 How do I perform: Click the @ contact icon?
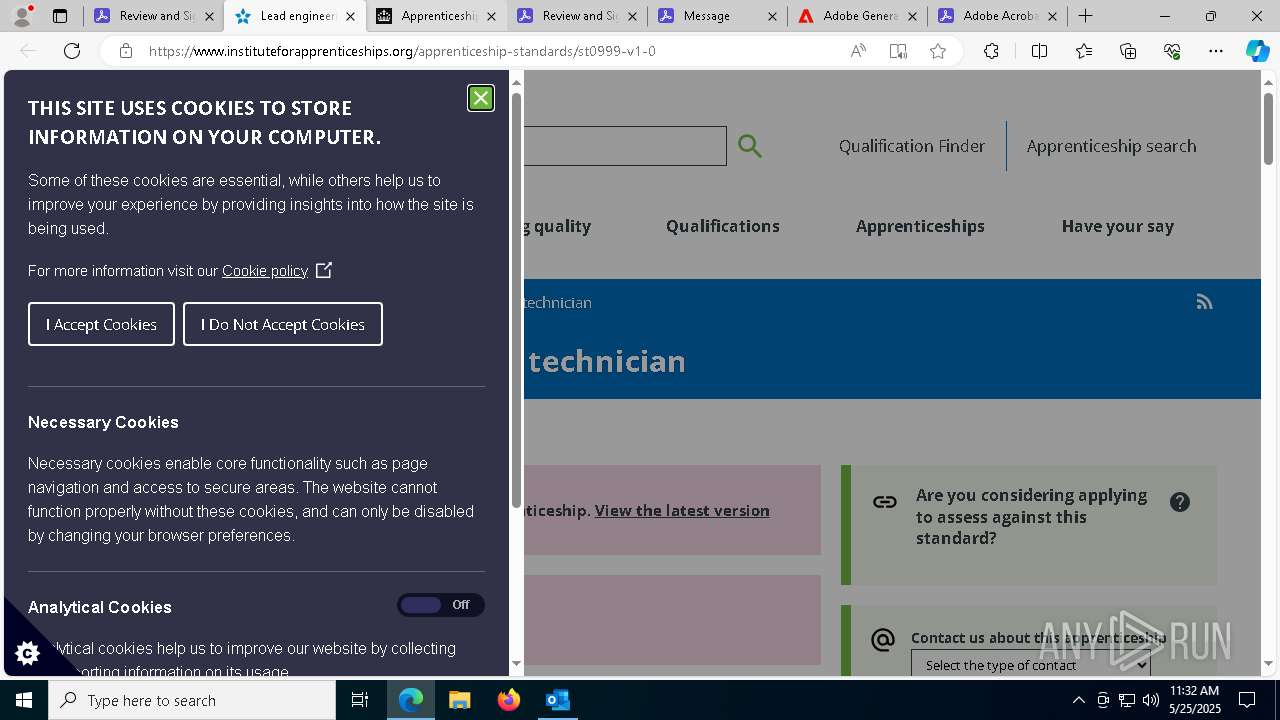click(882, 639)
